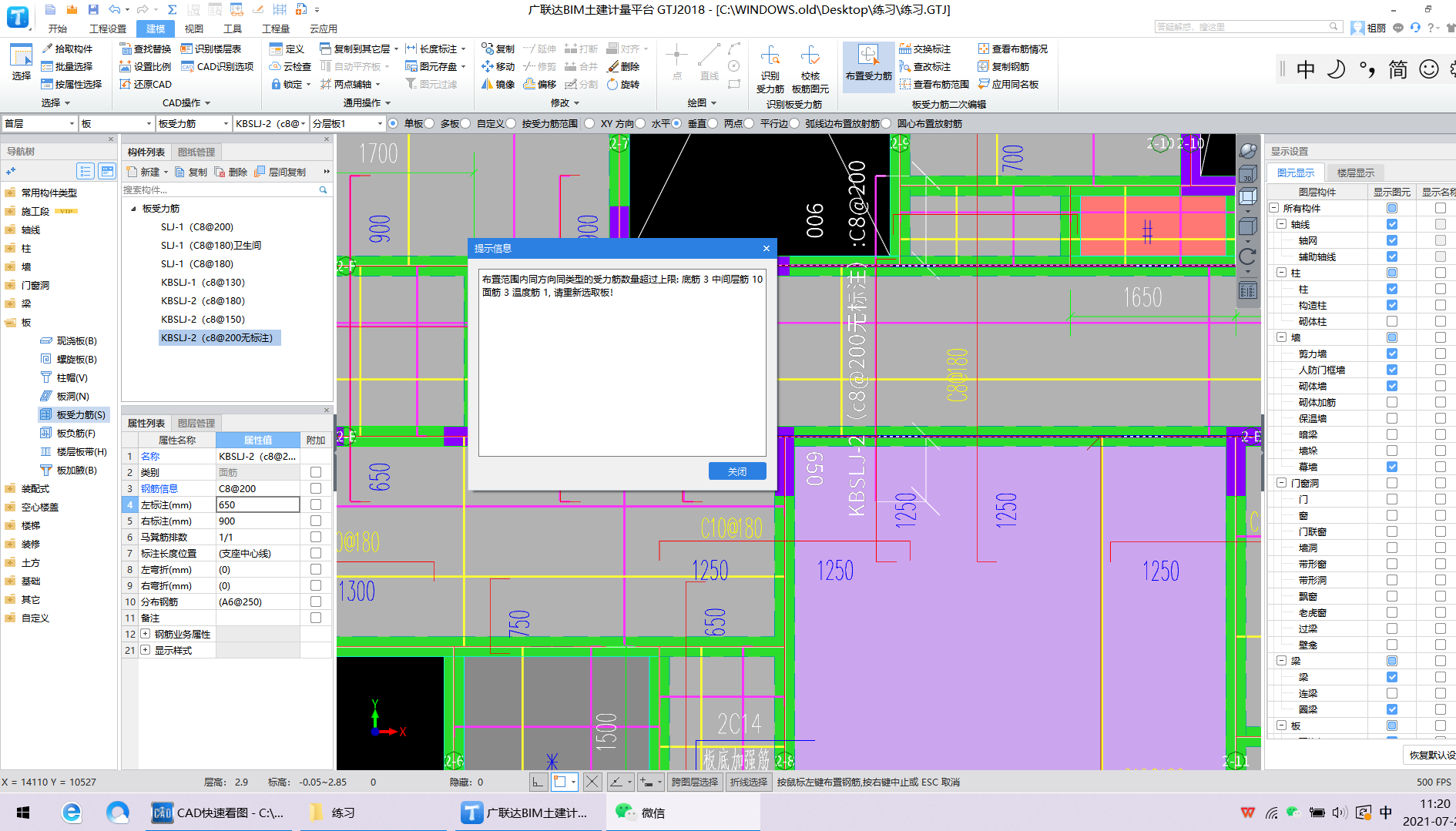
Task: Click 交换标注 swap annotation
Action: pyautogui.click(x=925, y=49)
